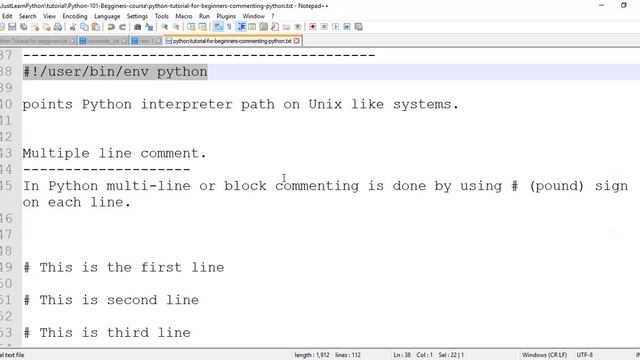Screen dimensions: 640x360
Task: Click 'Windows (CR LF)' in status bar
Action: click(544, 355)
